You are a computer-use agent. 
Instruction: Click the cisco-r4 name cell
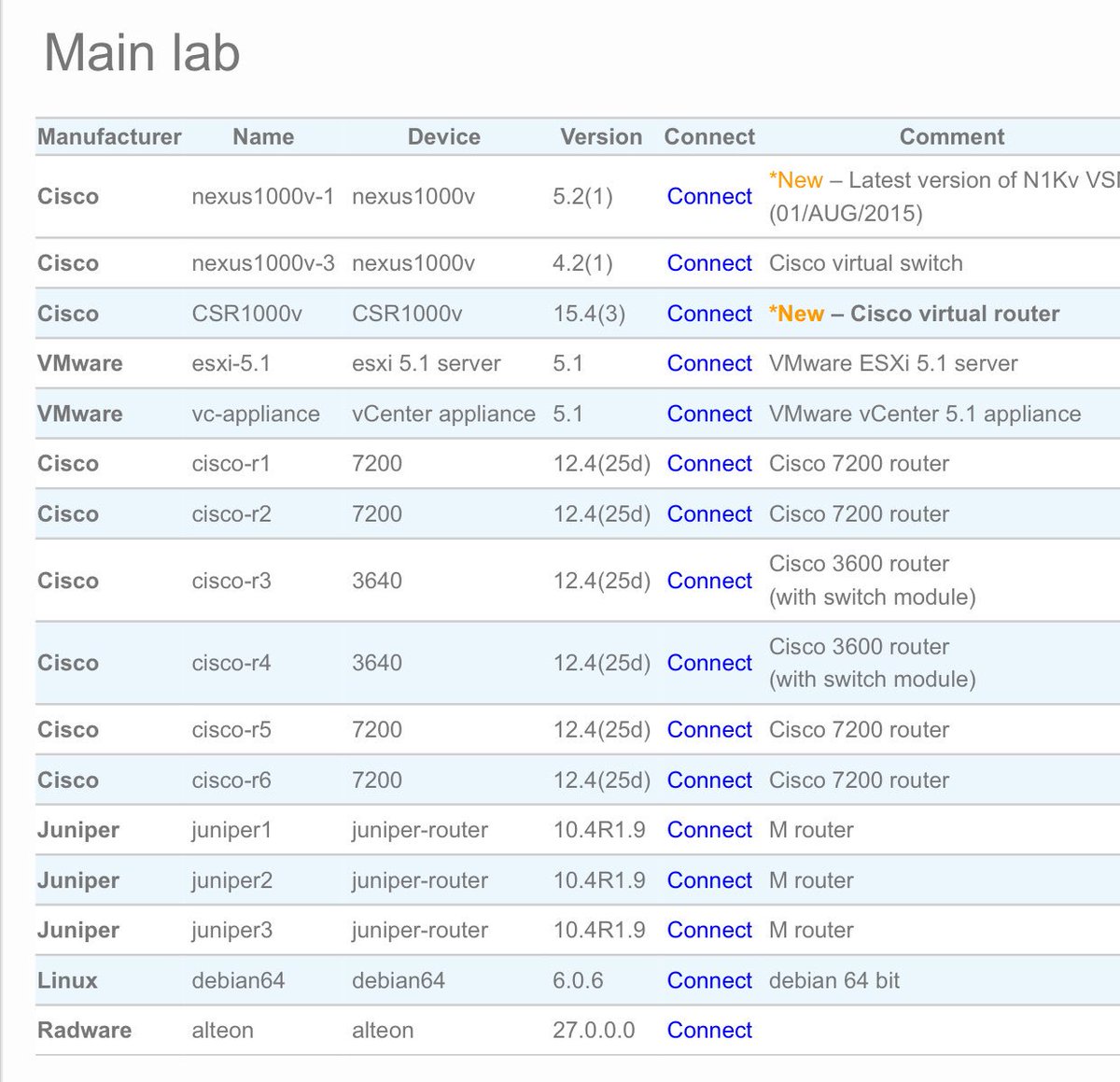[x=231, y=663]
